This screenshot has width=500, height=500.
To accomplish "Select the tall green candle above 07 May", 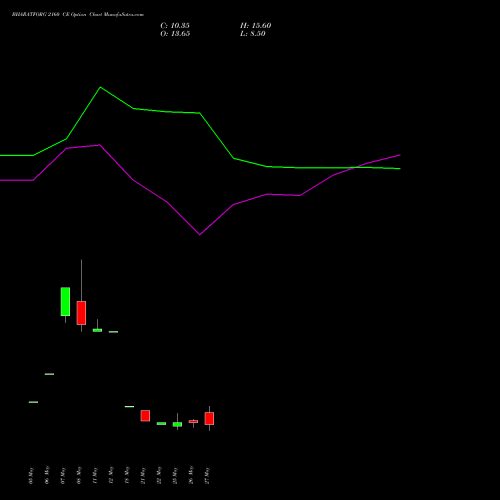I will click(65, 301).
